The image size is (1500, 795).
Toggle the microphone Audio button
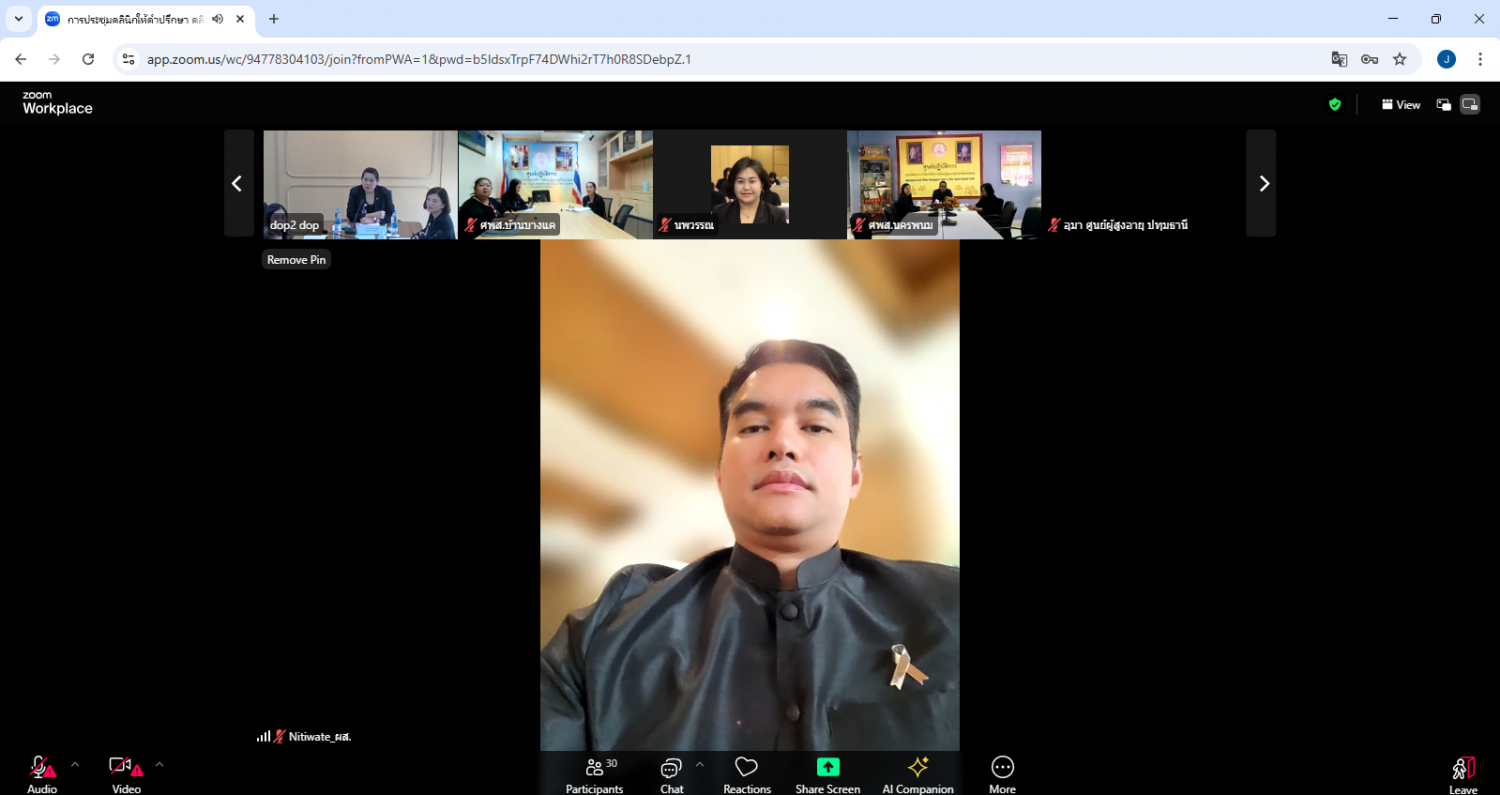click(x=41, y=773)
